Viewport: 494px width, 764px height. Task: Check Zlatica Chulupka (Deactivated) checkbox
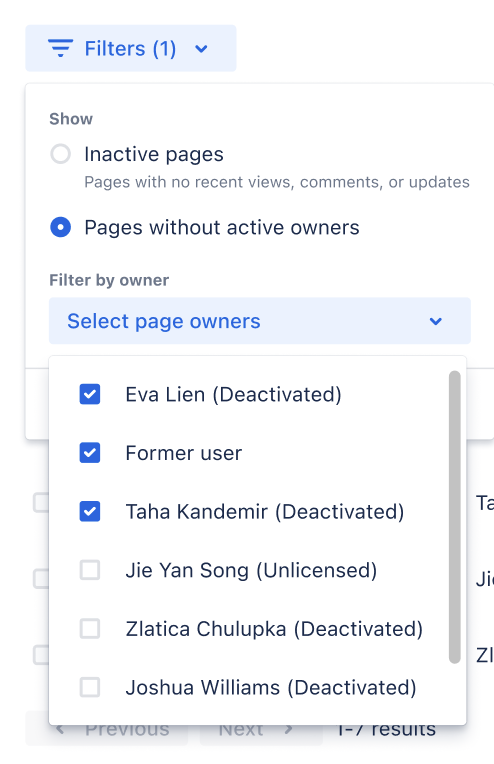click(x=90, y=629)
